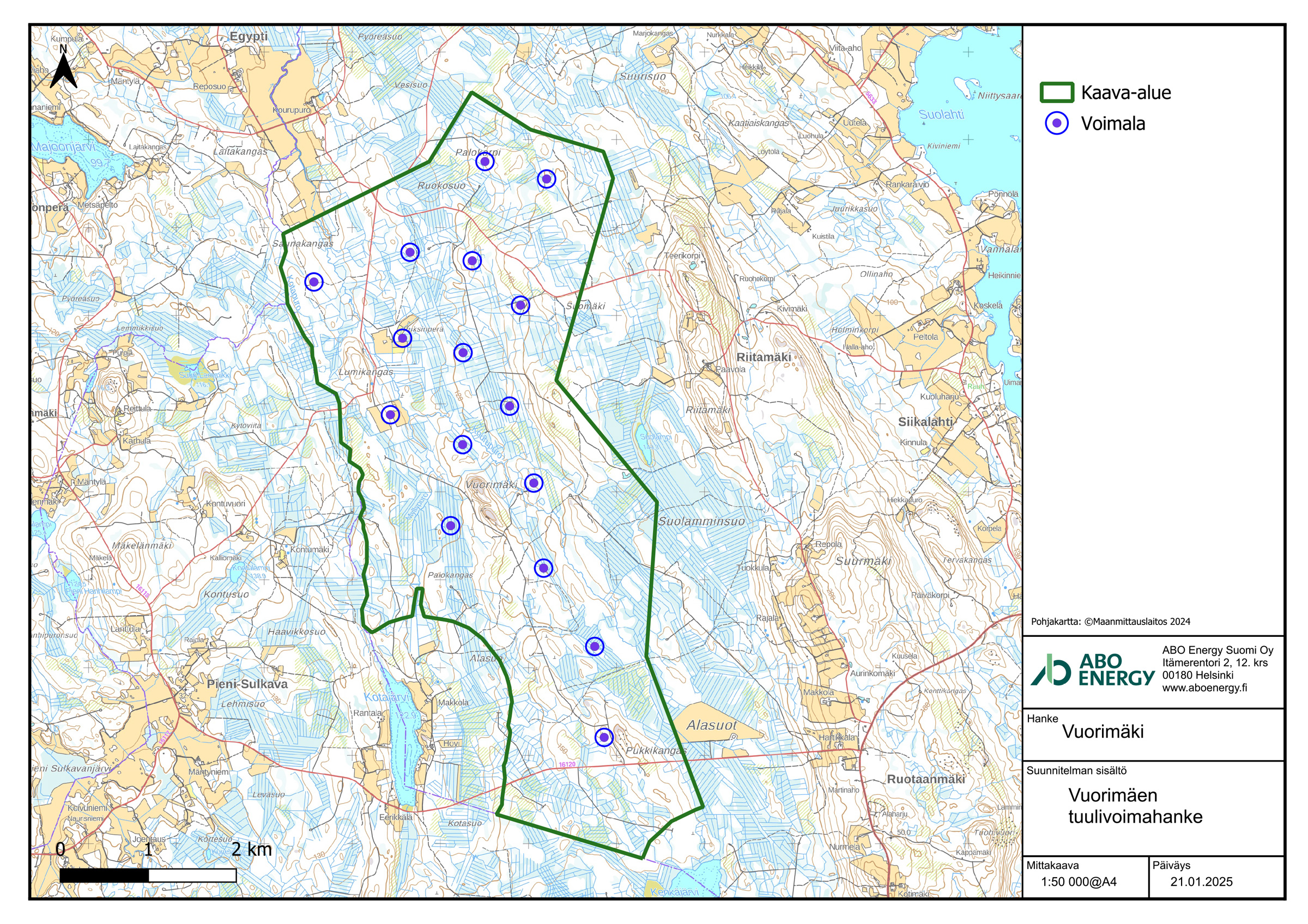1308x924 pixels.
Task: Click the Vuorimäen tuulivoimahanke content text
Action: click(x=1134, y=806)
